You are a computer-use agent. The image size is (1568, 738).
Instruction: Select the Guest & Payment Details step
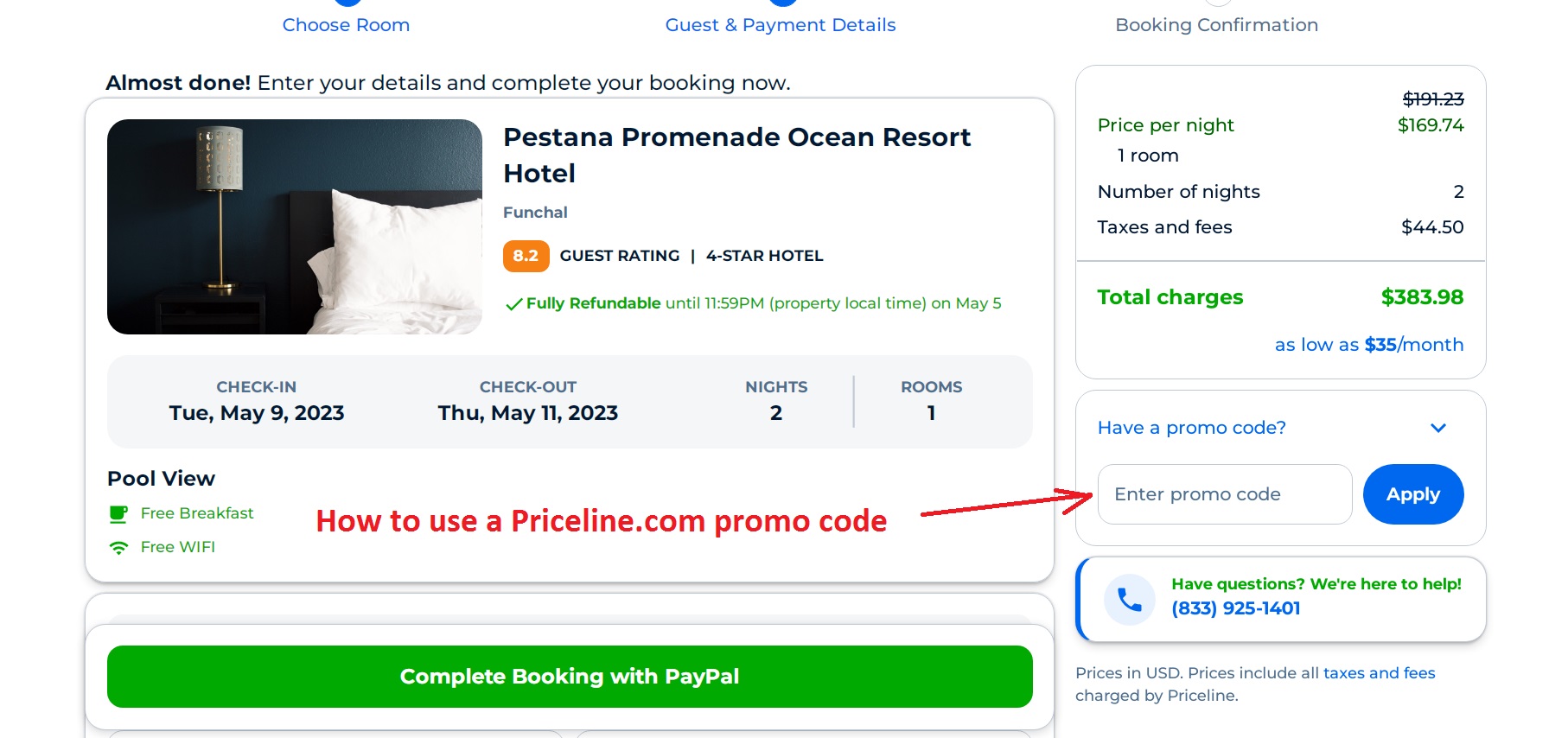pyautogui.click(x=780, y=25)
